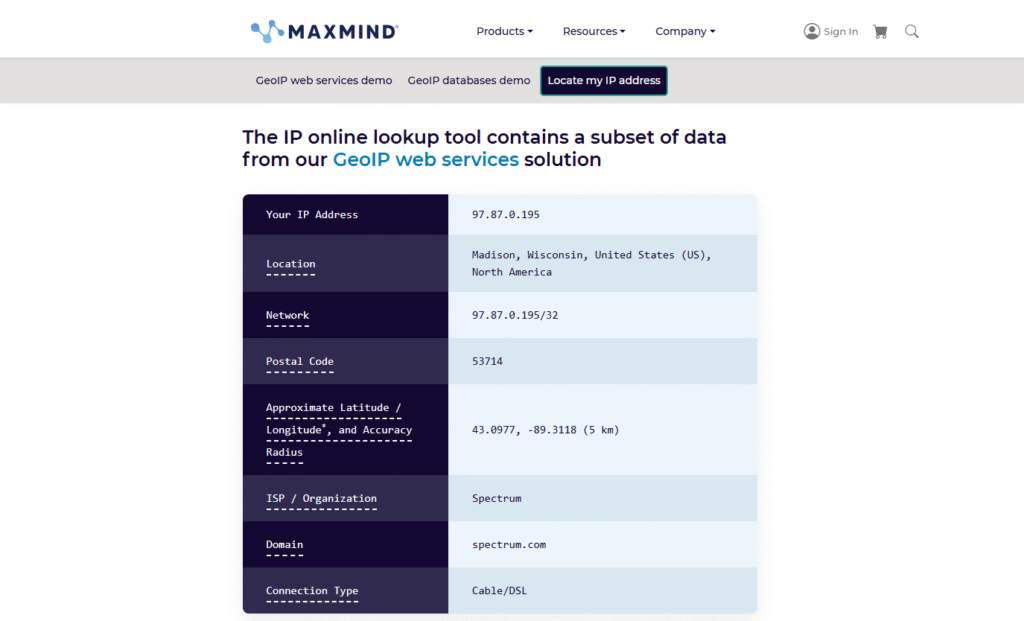Open the Company dropdown menu

coord(685,31)
